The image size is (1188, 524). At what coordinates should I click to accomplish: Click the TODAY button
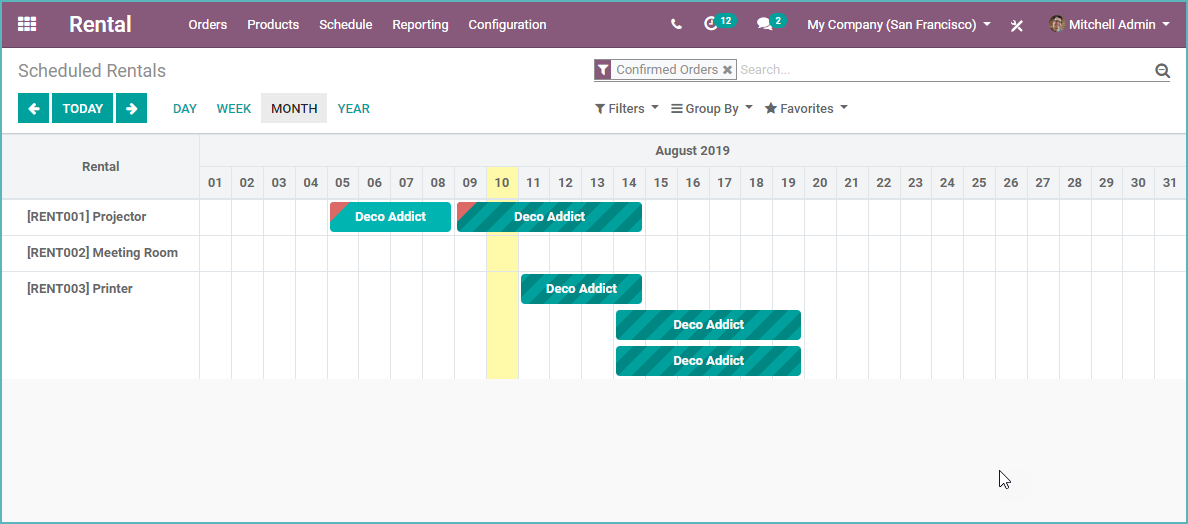[83, 108]
